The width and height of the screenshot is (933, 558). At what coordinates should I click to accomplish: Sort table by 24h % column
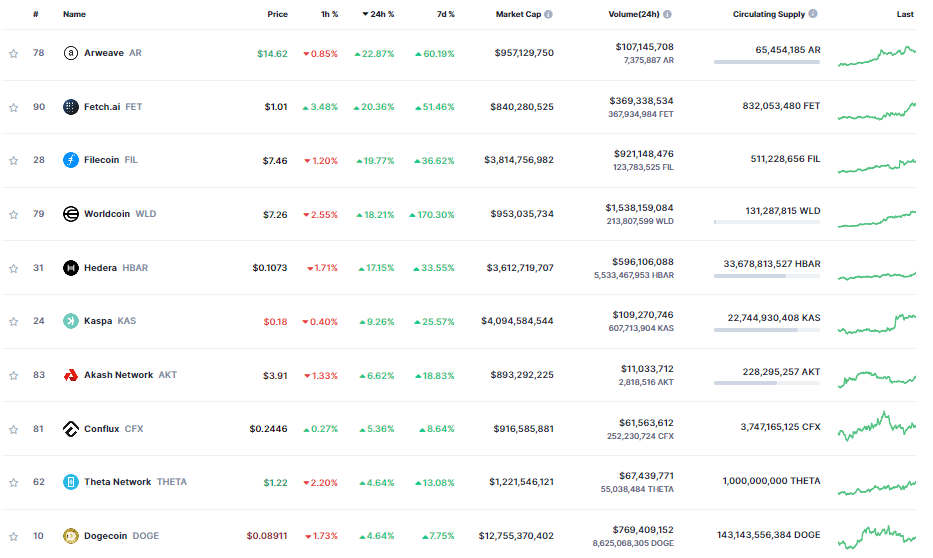[378, 15]
